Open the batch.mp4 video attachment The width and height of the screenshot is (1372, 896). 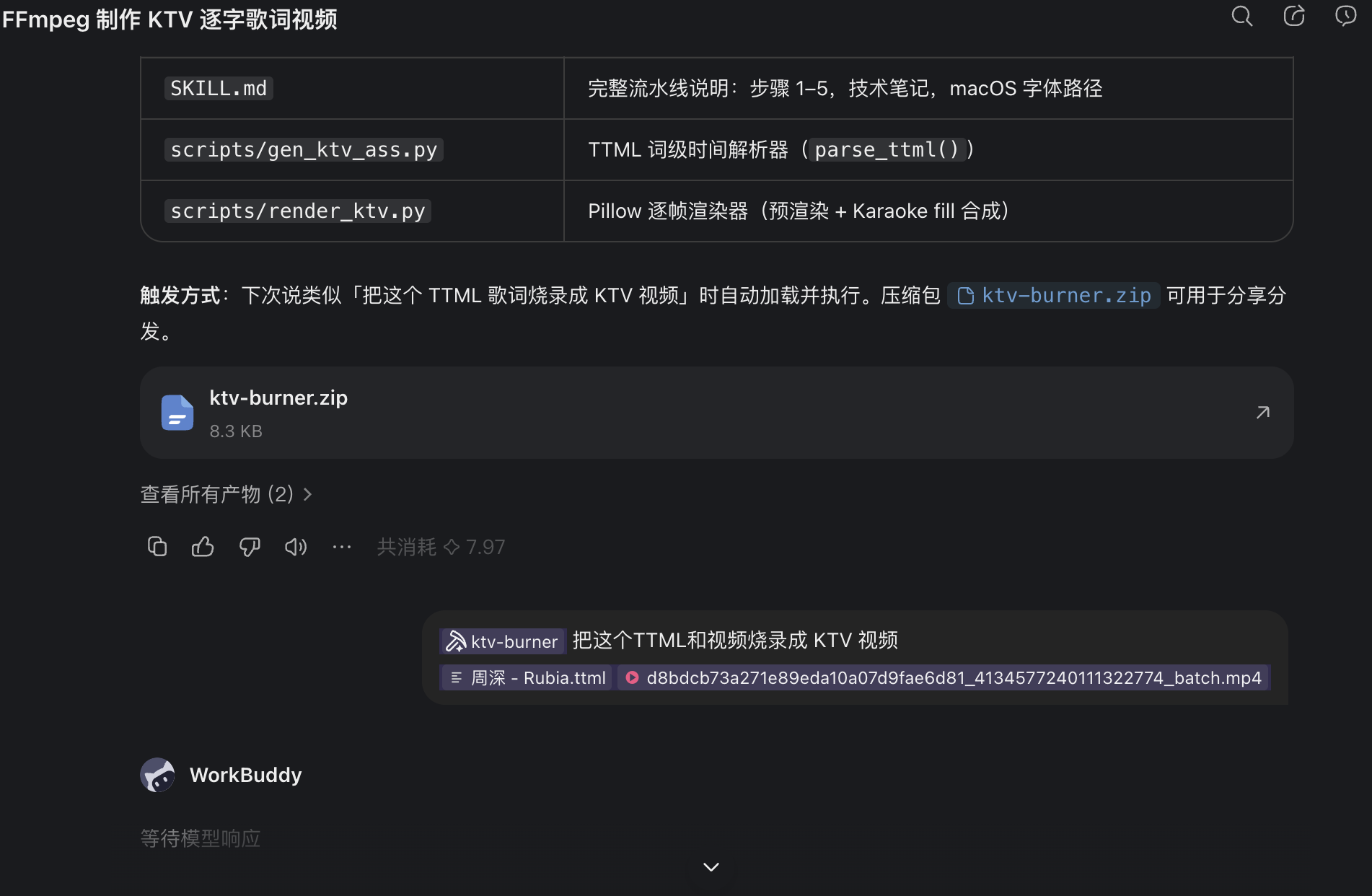click(x=944, y=678)
